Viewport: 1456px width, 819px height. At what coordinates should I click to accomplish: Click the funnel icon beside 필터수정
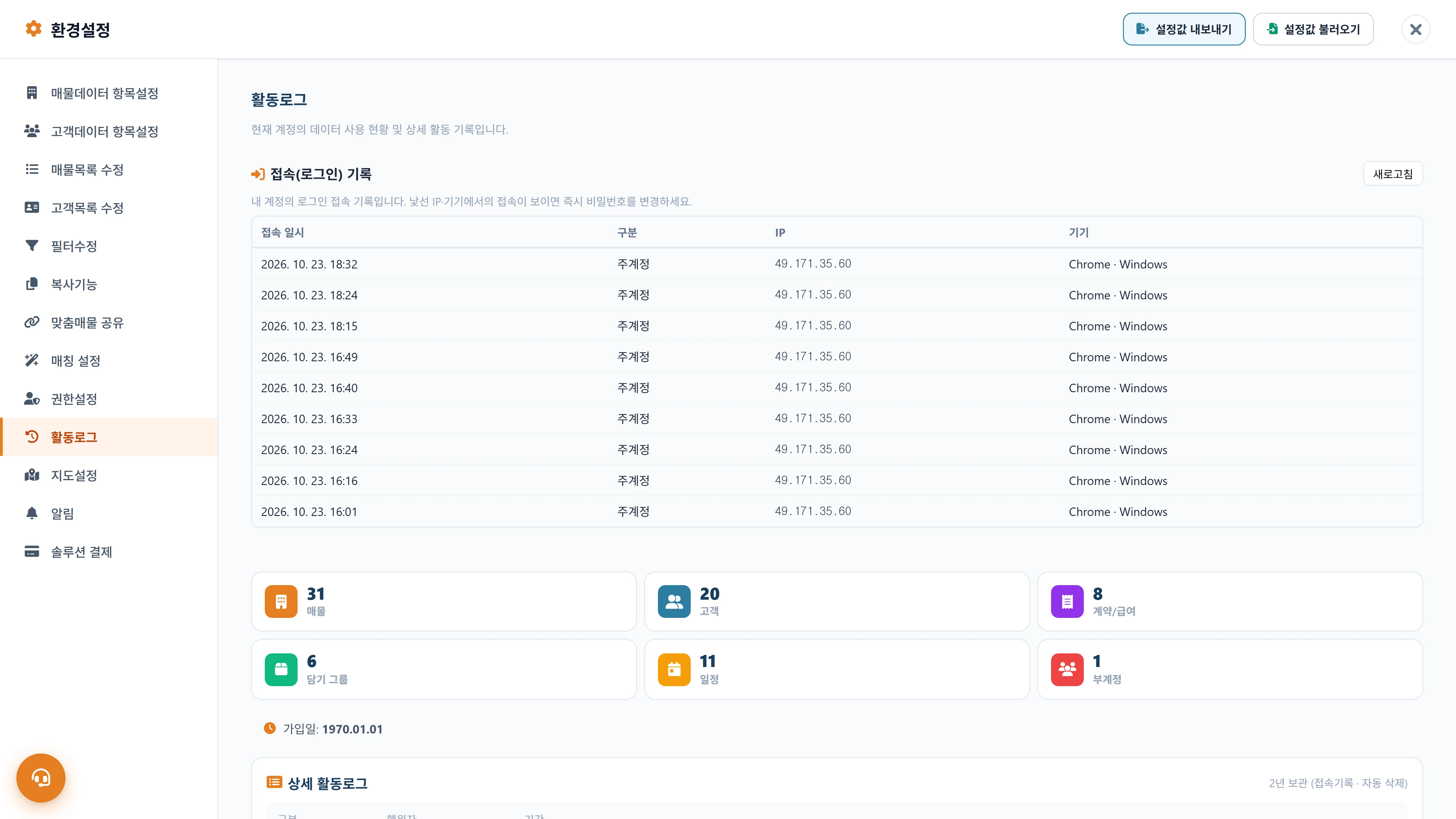(x=32, y=245)
